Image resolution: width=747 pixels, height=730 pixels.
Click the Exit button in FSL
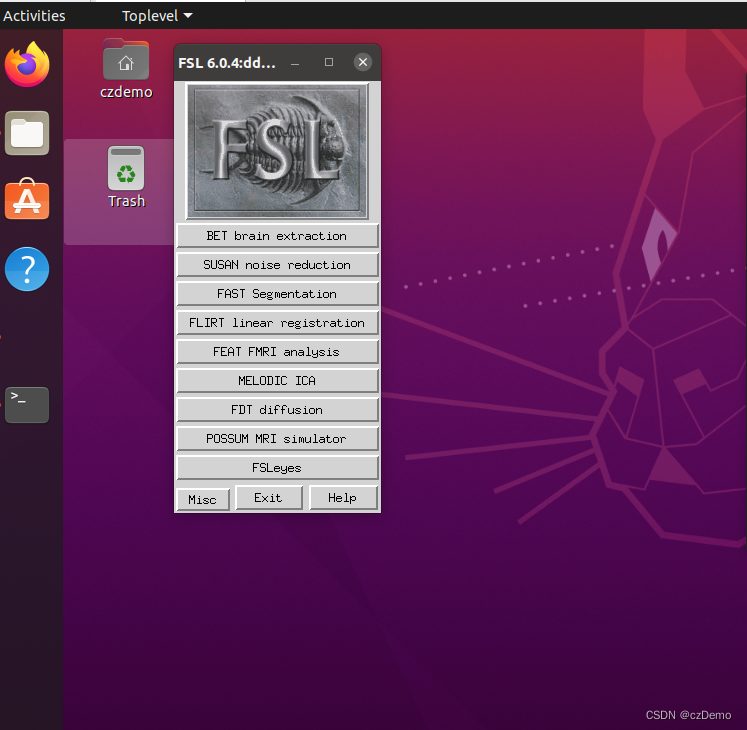(x=269, y=498)
